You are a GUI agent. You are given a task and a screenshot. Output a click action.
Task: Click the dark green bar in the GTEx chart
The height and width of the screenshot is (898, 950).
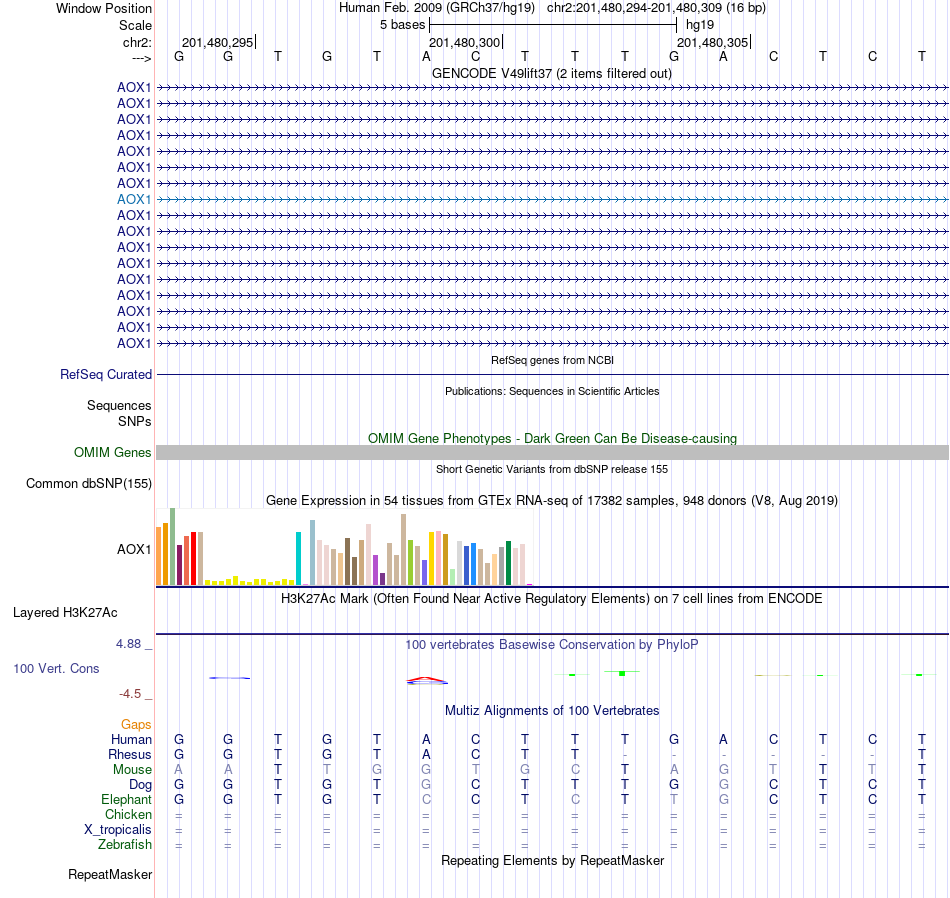pos(509,563)
